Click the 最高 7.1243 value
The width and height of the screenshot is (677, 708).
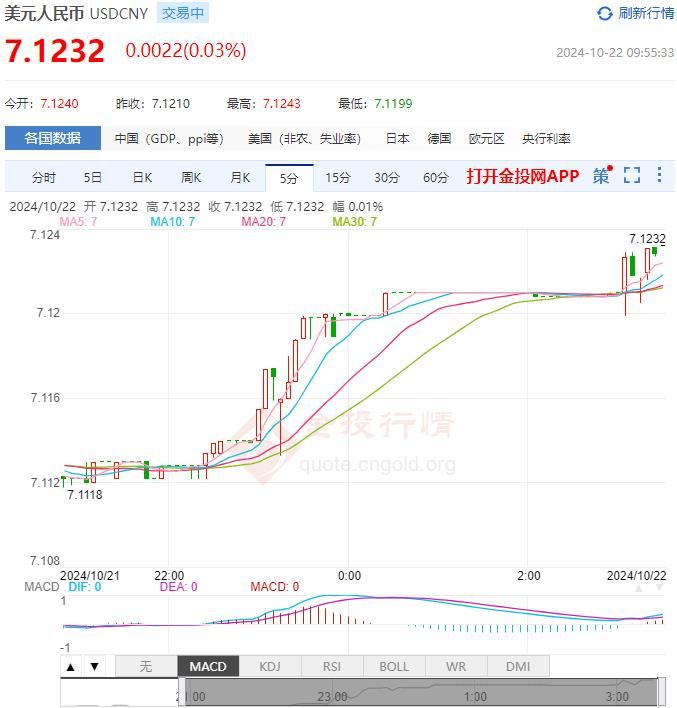click(x=281, y=104)
